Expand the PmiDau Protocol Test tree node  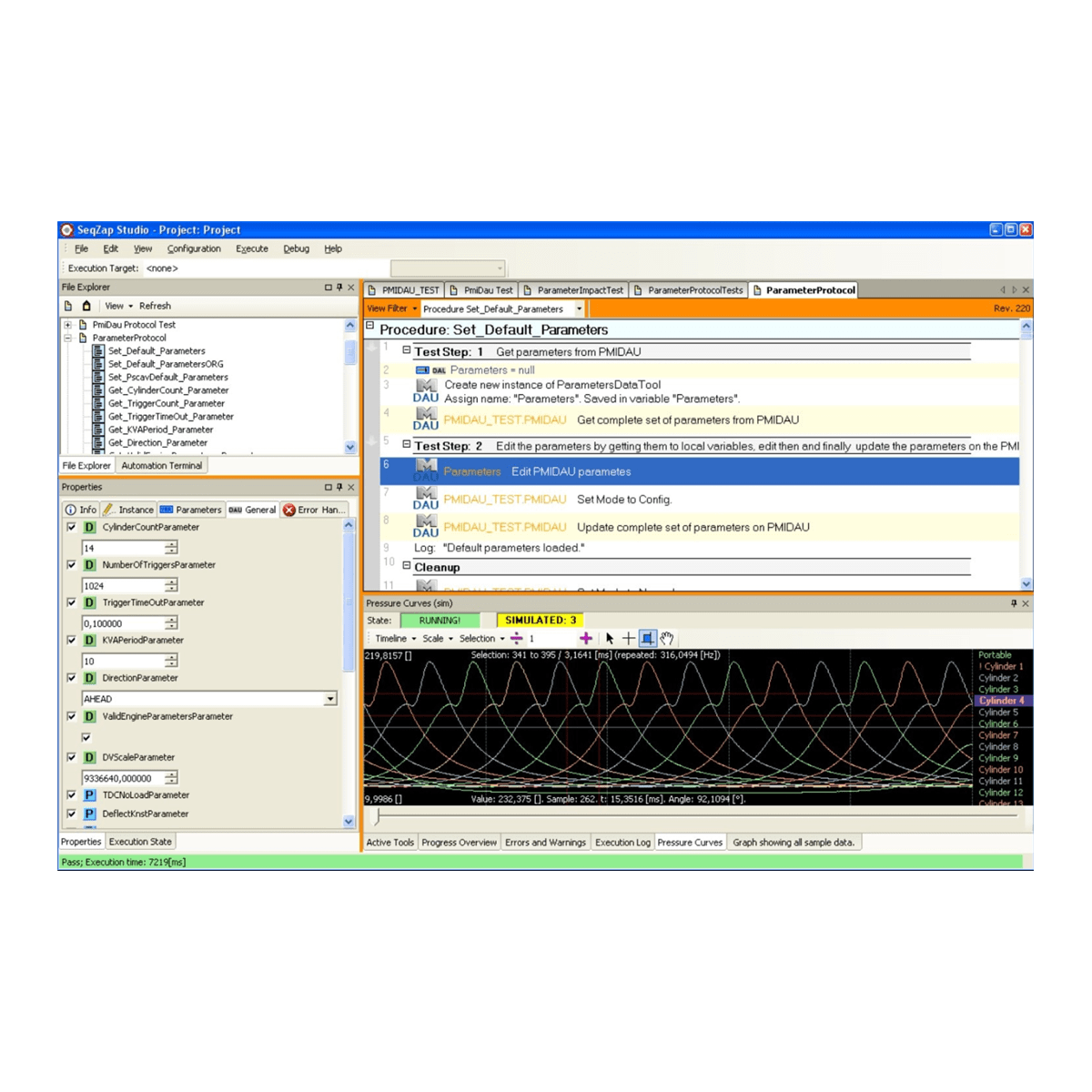click(x=67, y=325)
